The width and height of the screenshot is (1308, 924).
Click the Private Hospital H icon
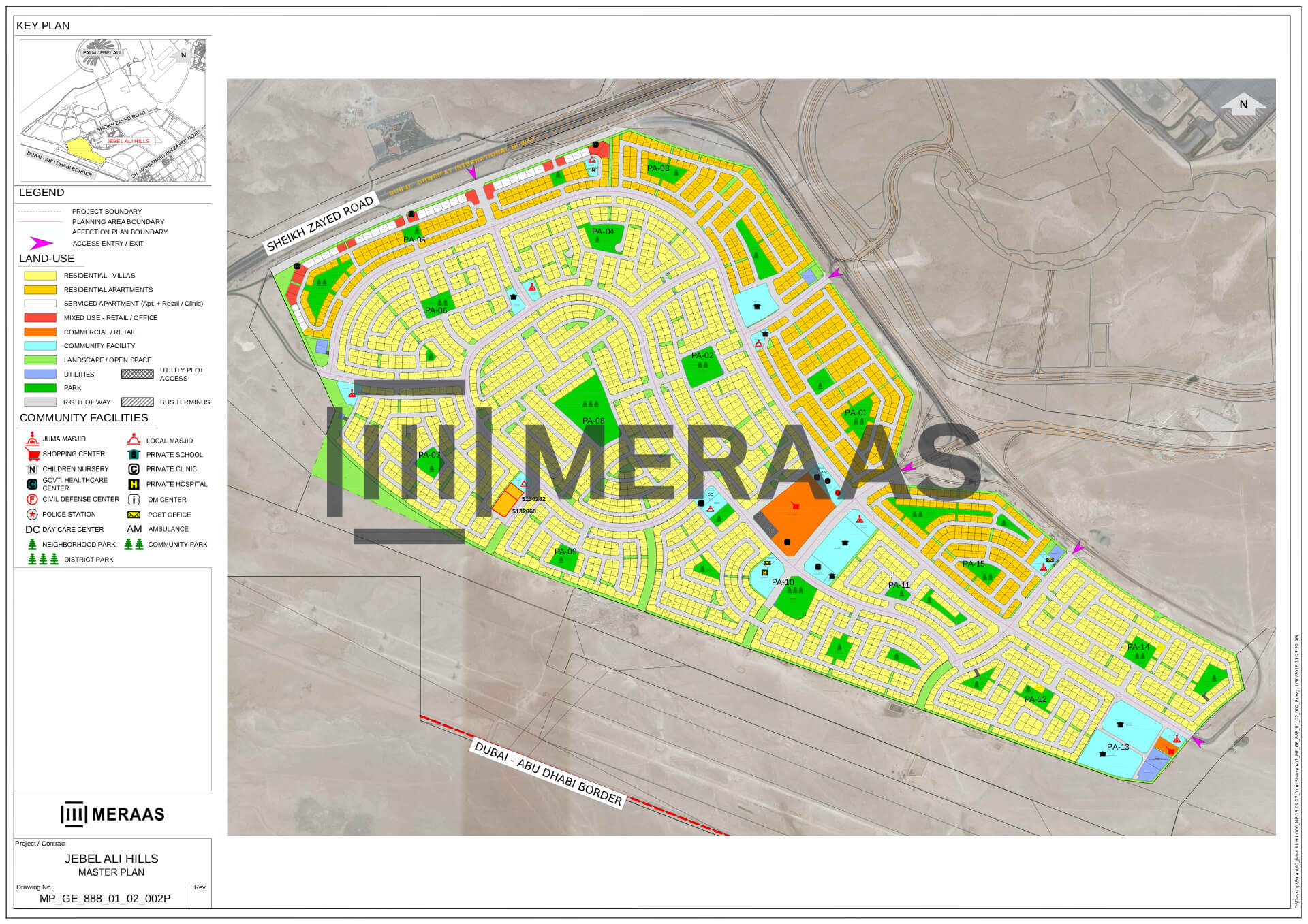[134, 484]
